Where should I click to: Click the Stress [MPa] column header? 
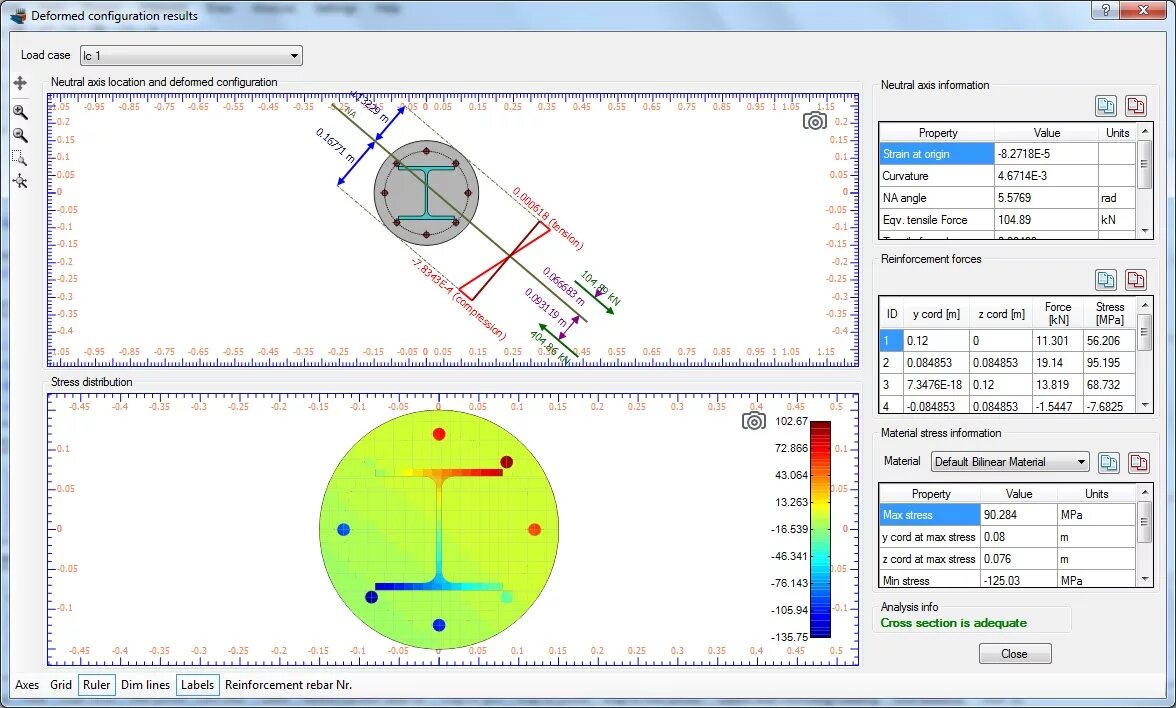(1109, 314)
